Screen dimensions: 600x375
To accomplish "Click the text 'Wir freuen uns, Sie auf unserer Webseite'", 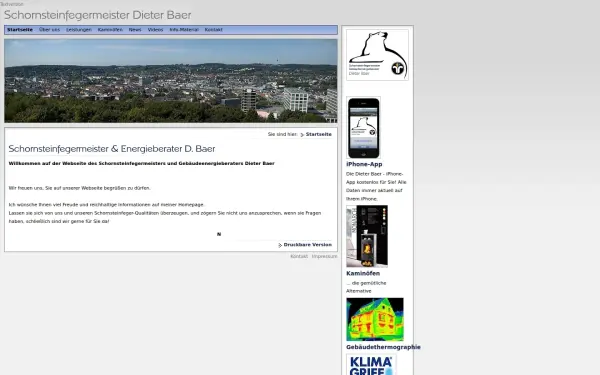I will [x=80, y=188].
